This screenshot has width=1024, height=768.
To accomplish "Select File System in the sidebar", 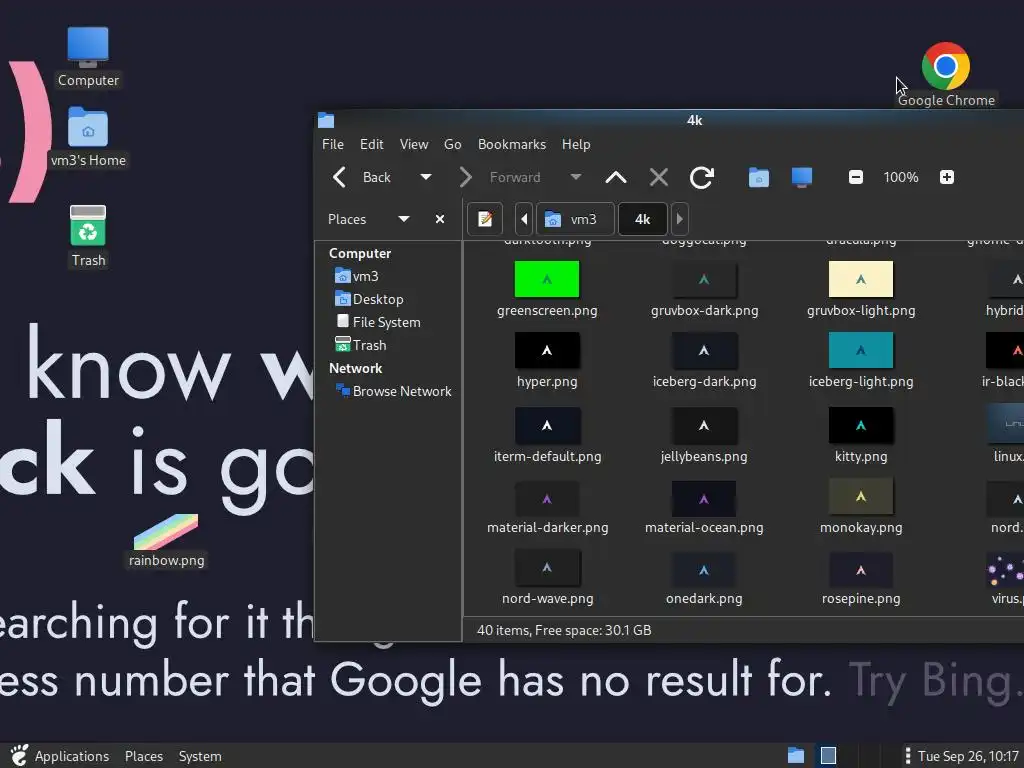I will click(386, 322).
